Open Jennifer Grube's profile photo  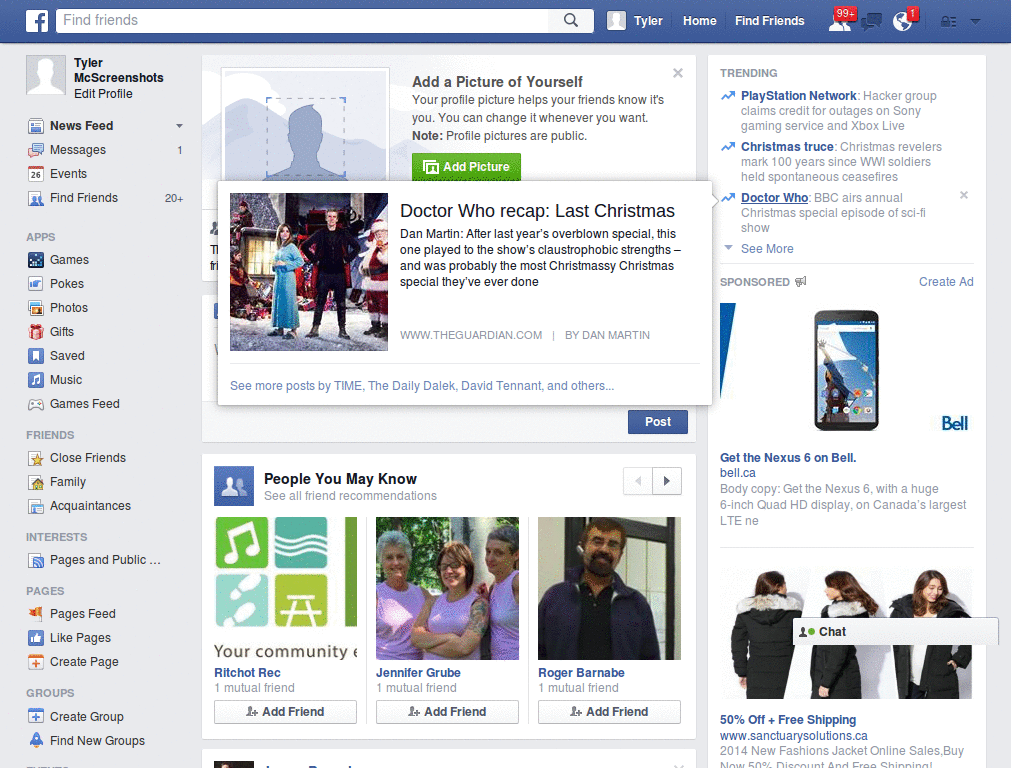447,588
